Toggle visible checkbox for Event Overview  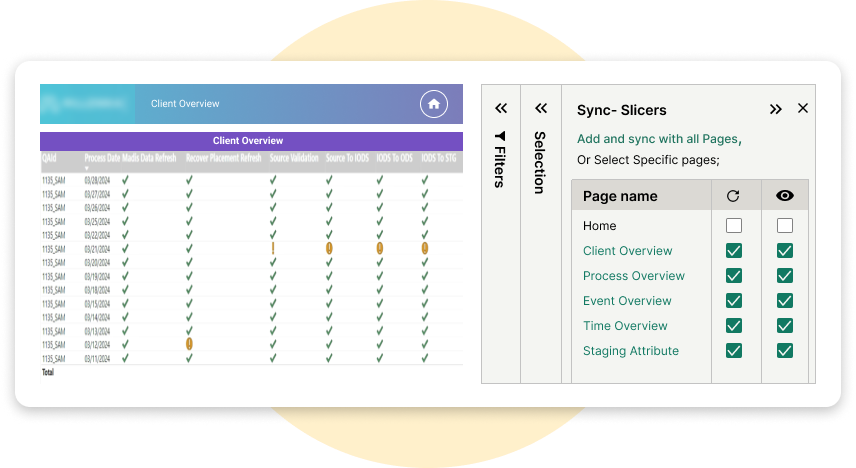(785, 301)
